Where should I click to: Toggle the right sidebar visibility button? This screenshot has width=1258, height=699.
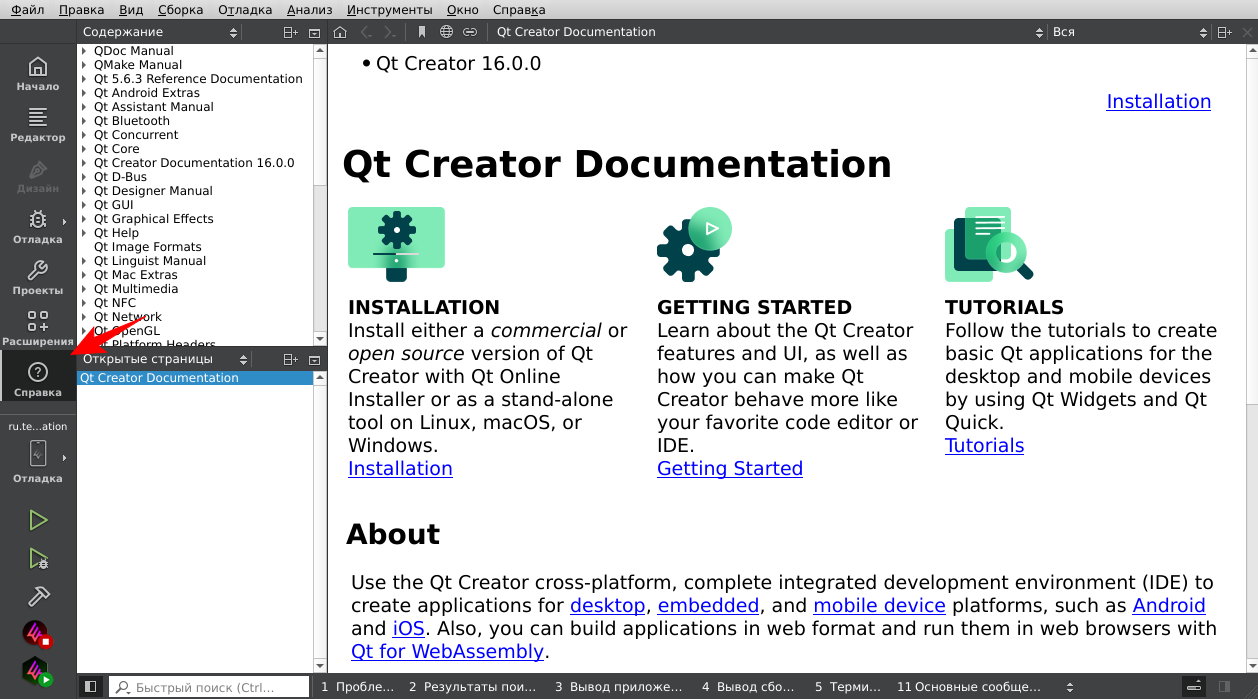1223,687
